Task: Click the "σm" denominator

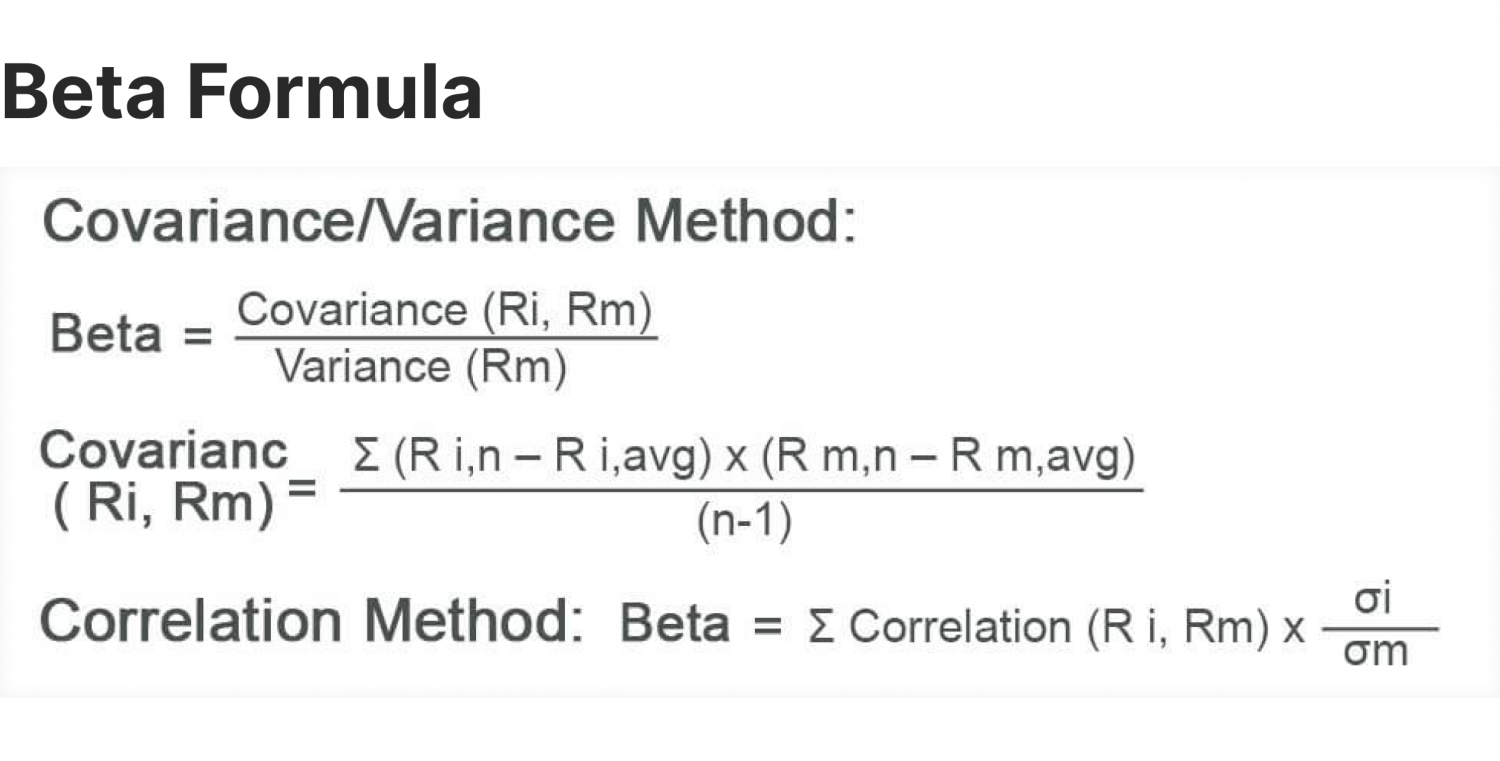Action: click(1375, 653)
